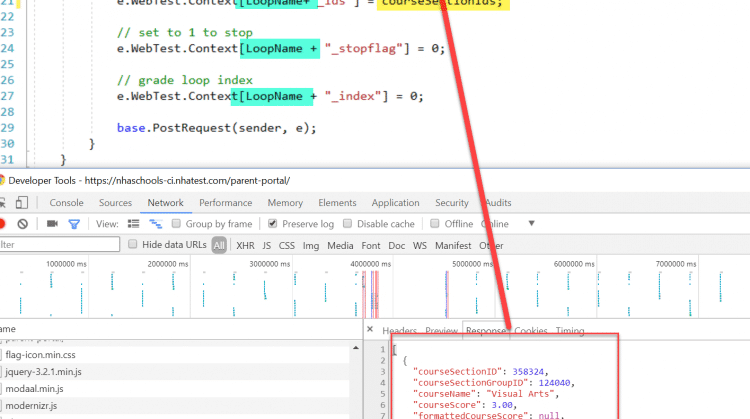Switch to large request rows view

click(133, 224)
